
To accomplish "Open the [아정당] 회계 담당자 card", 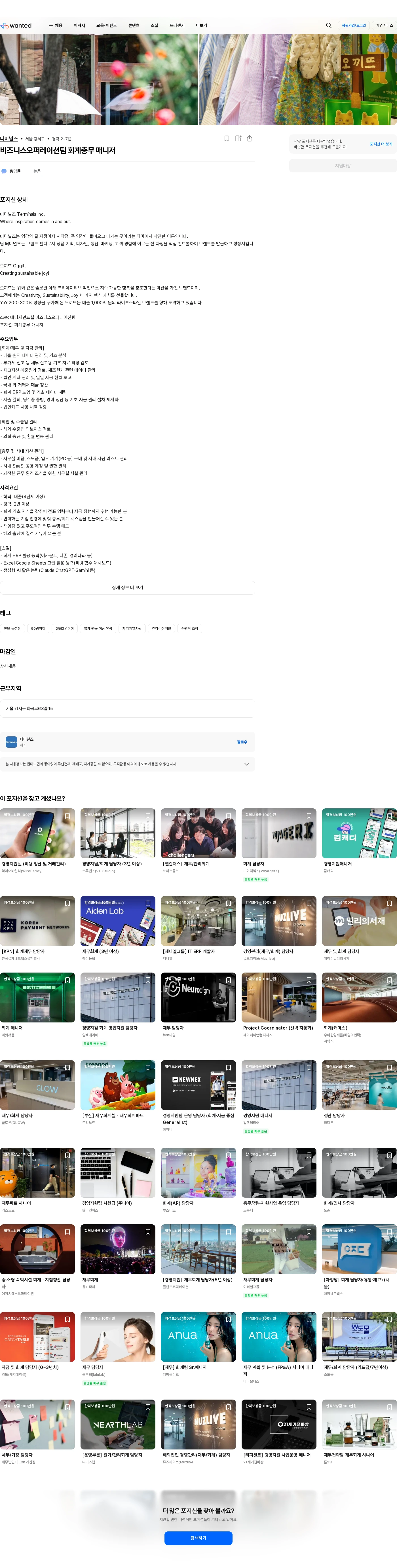I will [x=359, y=1260].
